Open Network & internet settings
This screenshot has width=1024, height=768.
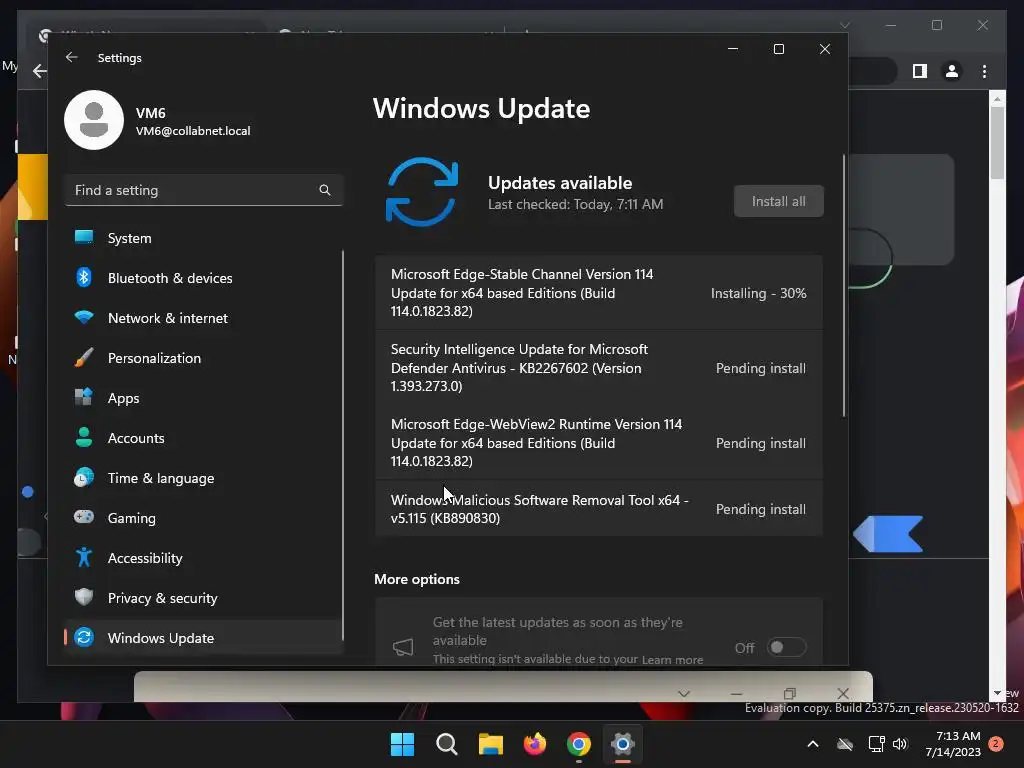click(x=204, y=318)
